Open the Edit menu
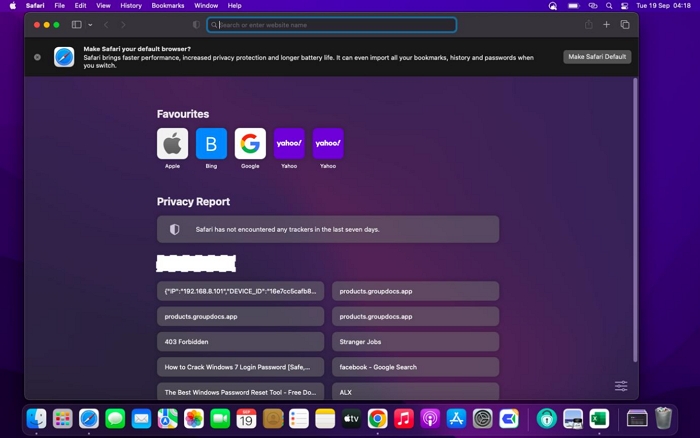 [x=80, y=6]
